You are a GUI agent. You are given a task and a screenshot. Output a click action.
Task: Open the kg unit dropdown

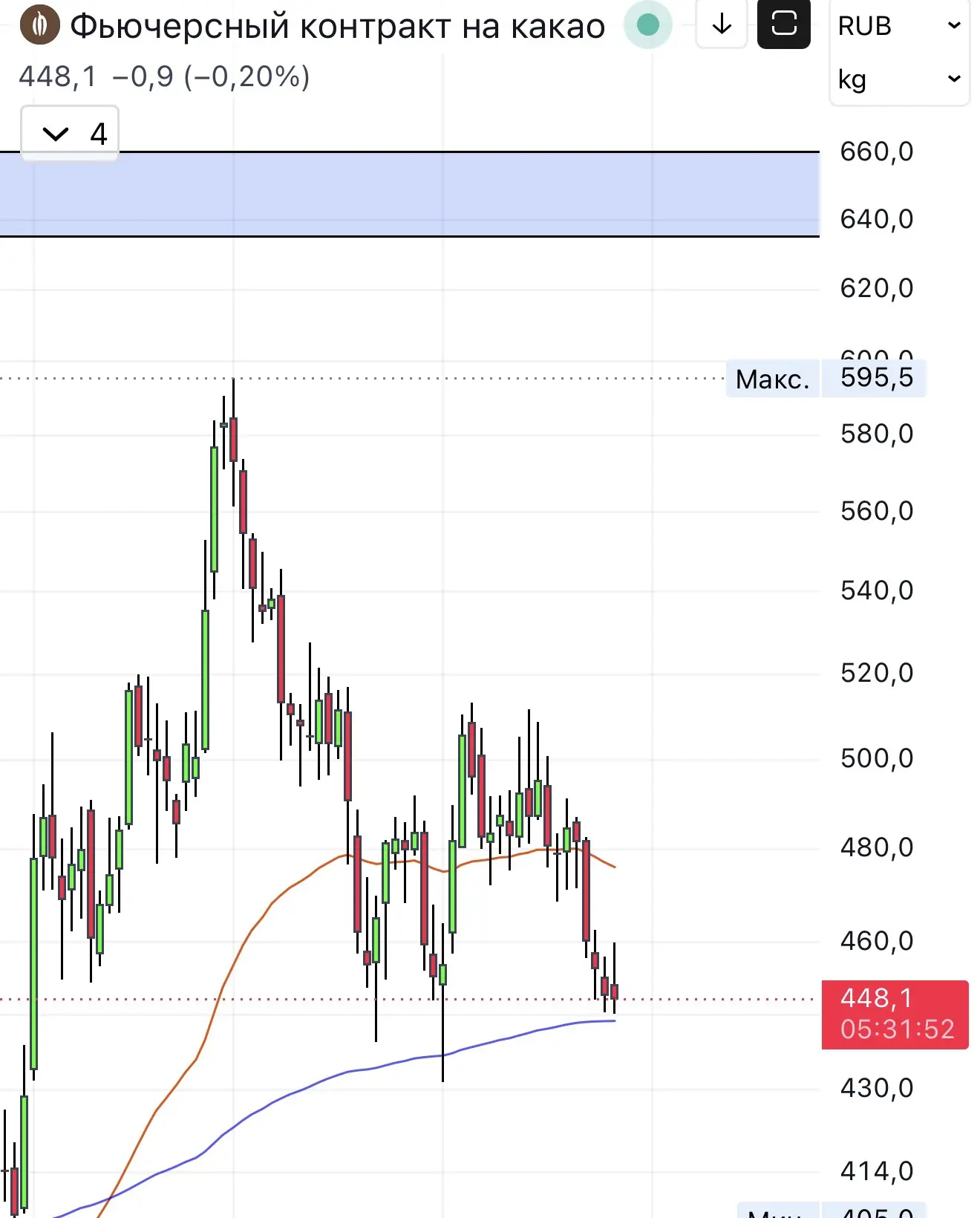click(x=899, y=79)
